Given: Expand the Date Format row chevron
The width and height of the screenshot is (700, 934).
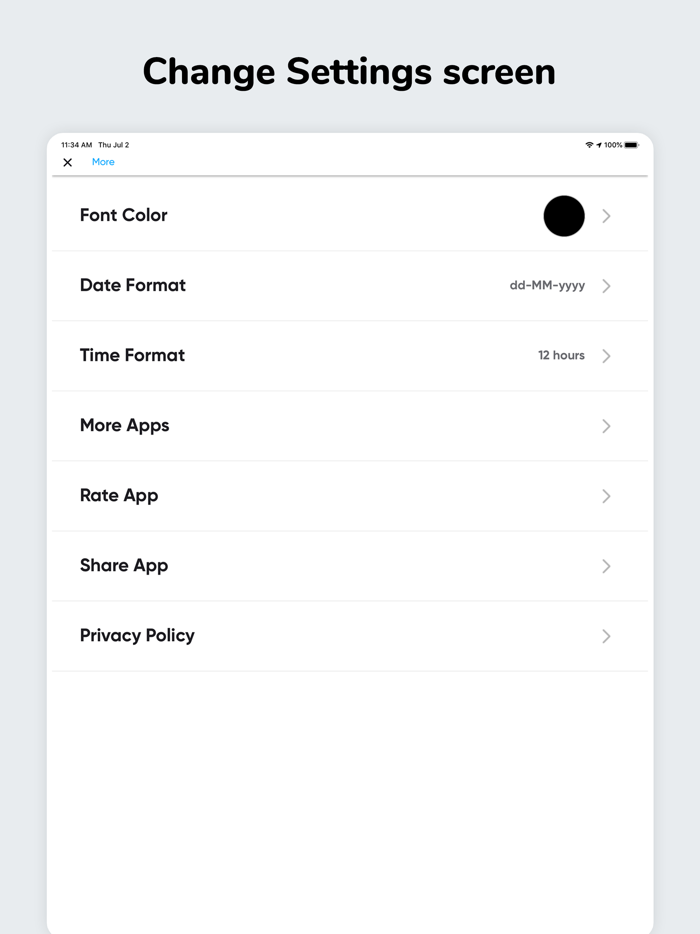Looking at the screenshot, I should point(606,286).
